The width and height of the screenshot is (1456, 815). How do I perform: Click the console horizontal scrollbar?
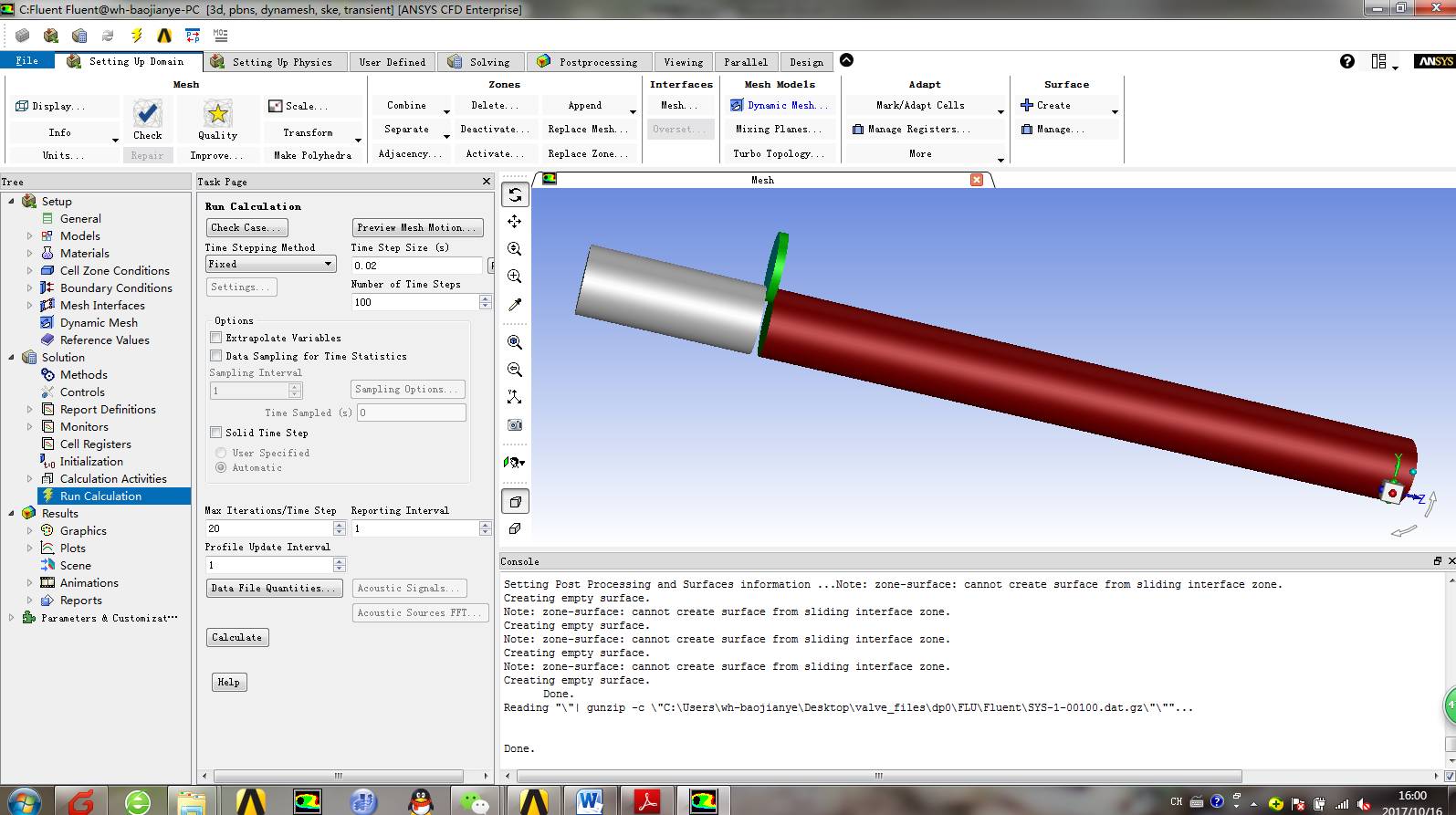[879, 776]
